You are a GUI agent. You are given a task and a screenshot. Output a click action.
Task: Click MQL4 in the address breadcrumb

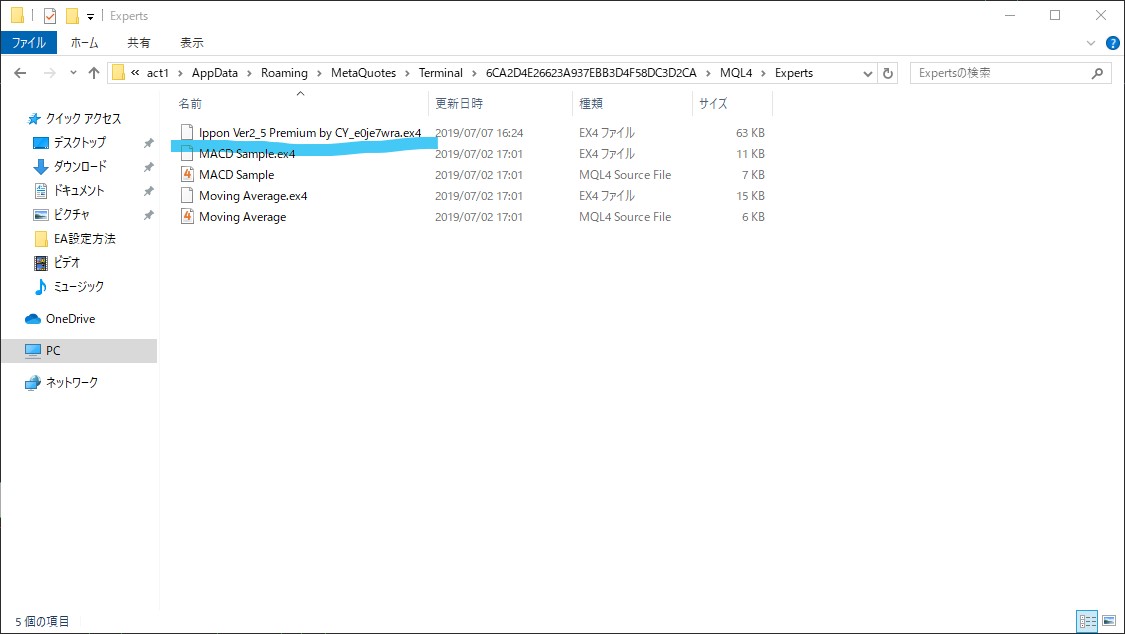pos(736,73)
